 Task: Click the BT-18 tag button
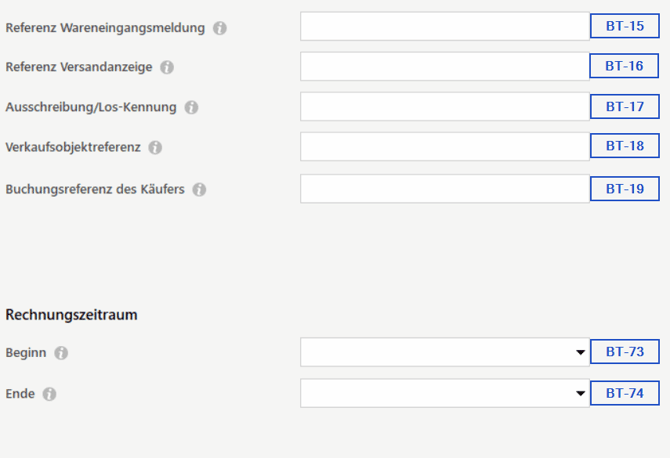tap(625, 146)
